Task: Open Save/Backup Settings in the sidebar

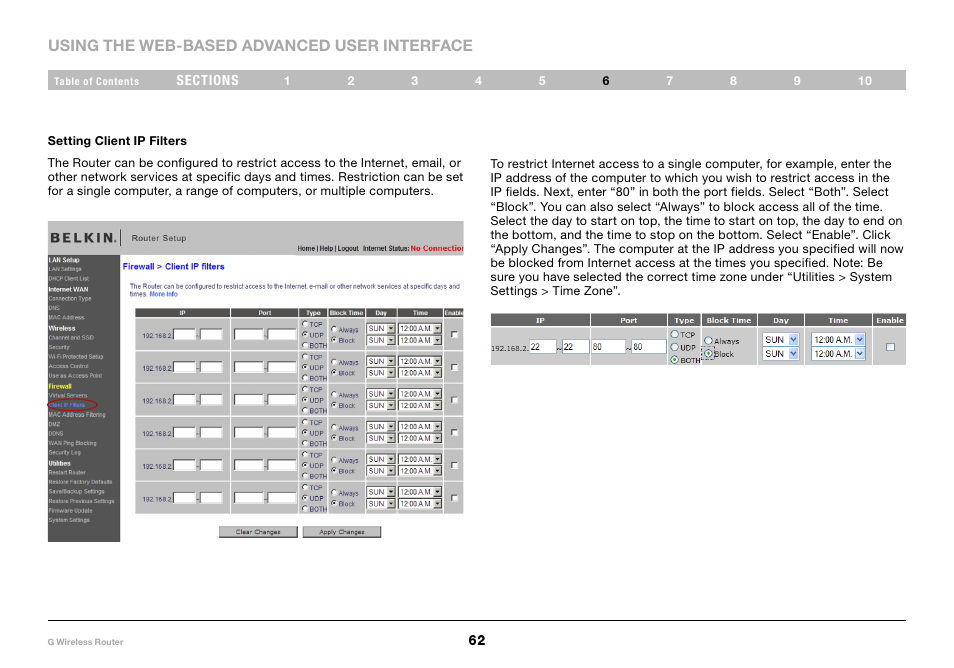Action: point(77,492)
